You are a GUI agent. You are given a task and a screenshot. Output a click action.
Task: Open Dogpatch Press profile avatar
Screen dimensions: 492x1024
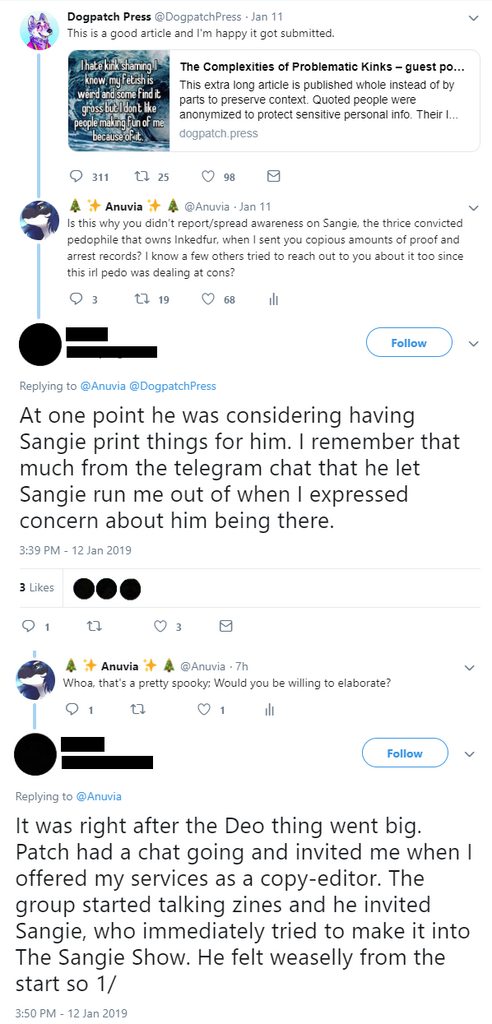tap(40, 30)
